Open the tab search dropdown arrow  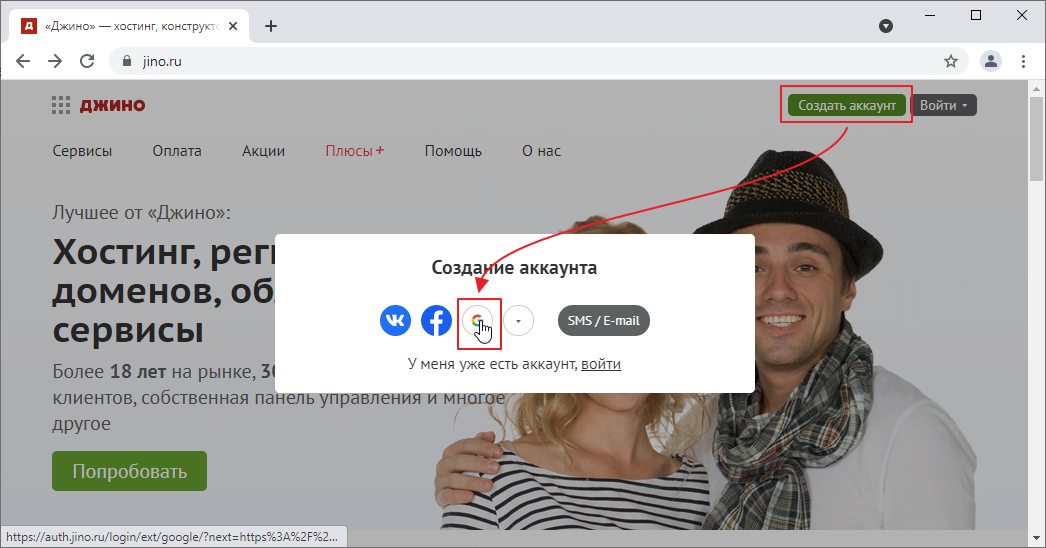tap(885, 26)
